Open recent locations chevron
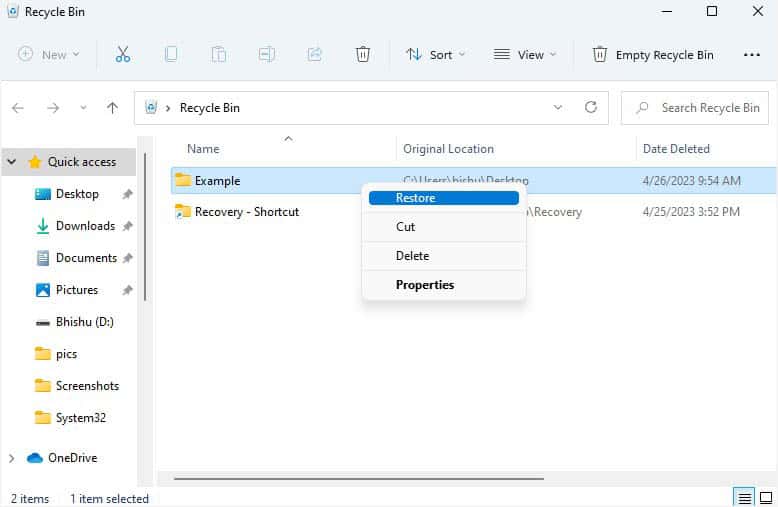 point(83,108)
